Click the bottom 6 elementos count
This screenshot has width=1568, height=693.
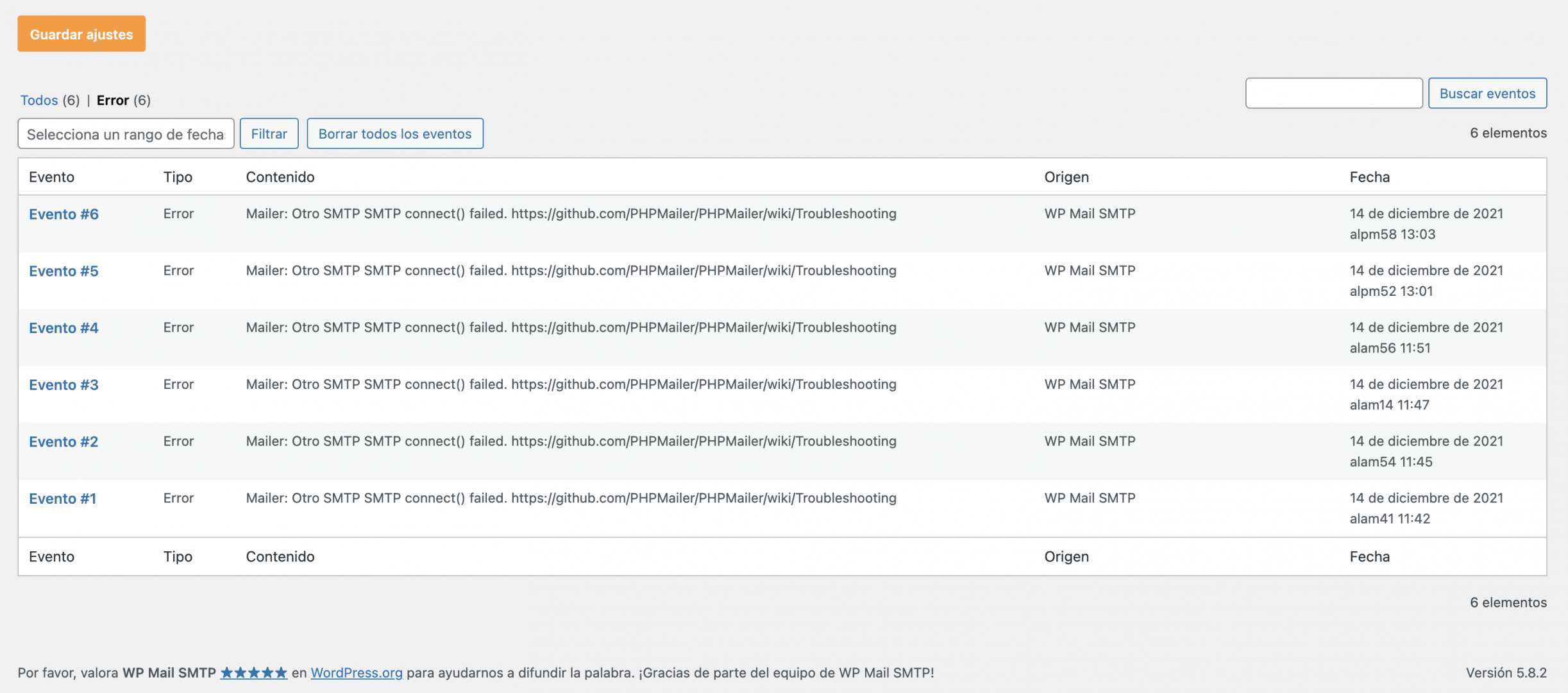point(1508,603)
